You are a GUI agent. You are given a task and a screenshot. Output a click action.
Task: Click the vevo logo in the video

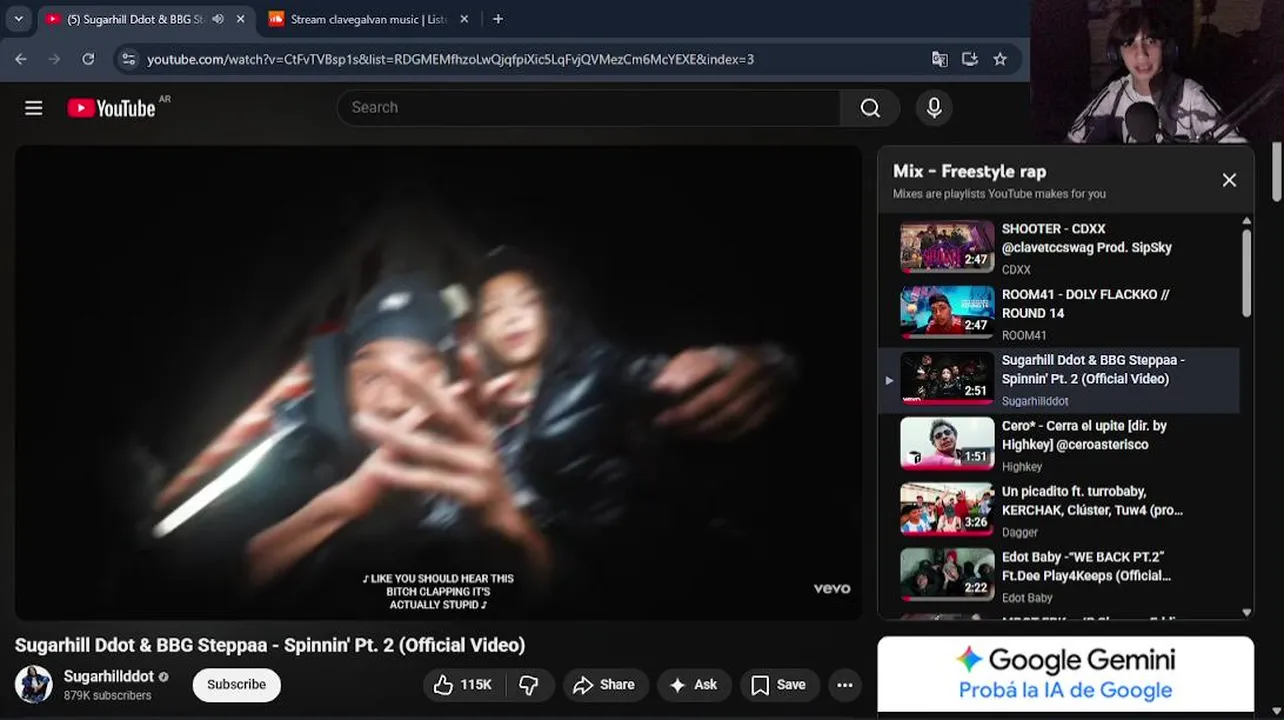[x=832, y=588]
